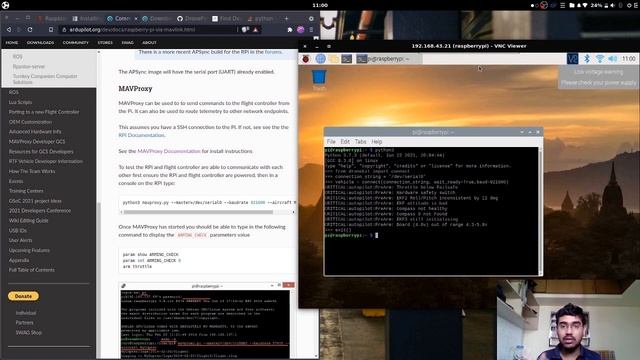The height and width of the screenshot is (360, 640).
Task: Click the lock icon in address bar
Action: click(64, 30)
